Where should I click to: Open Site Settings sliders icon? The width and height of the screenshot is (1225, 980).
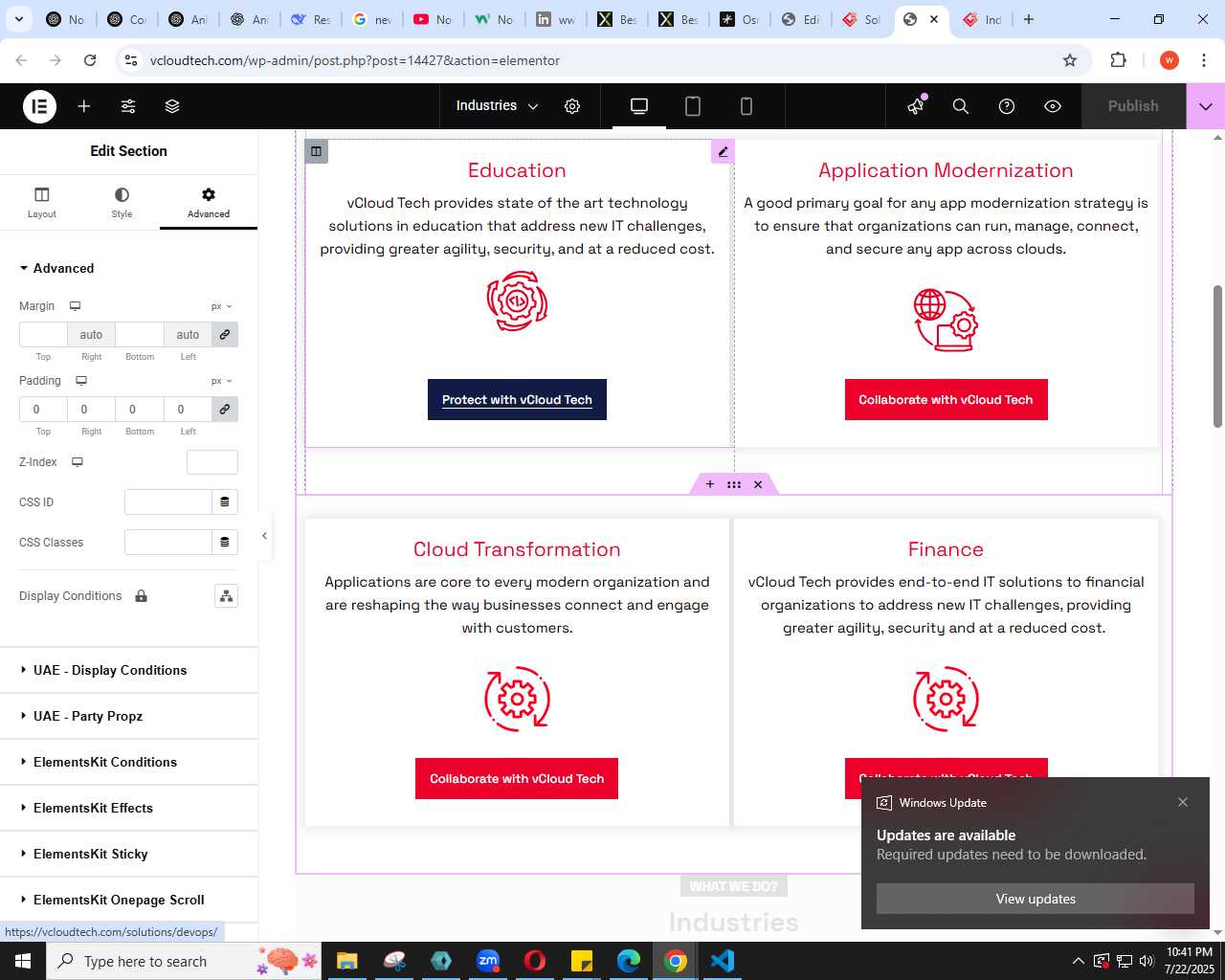[x=128, y=106]
